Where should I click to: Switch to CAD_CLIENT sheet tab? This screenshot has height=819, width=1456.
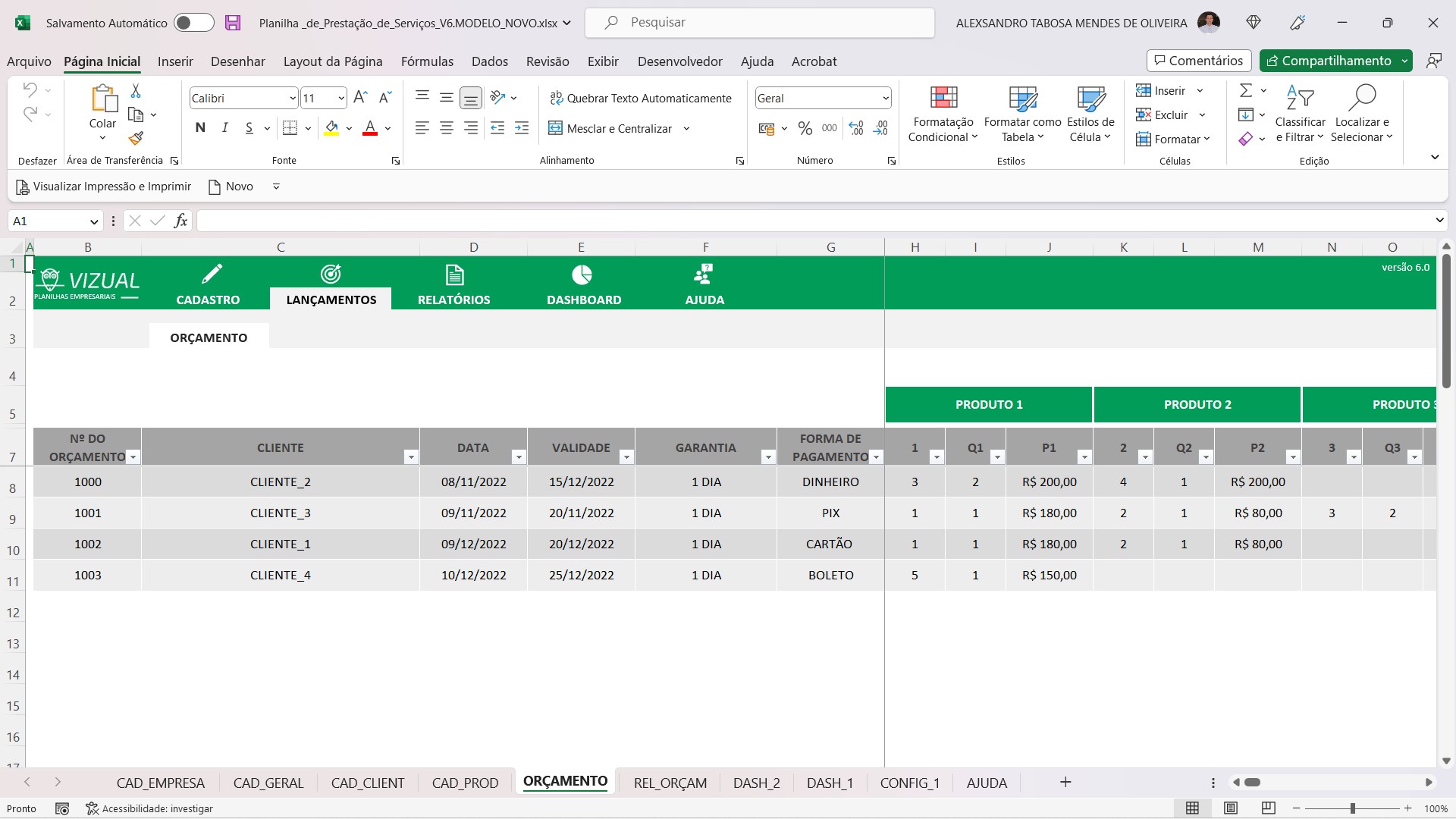(x=368, y=783)
